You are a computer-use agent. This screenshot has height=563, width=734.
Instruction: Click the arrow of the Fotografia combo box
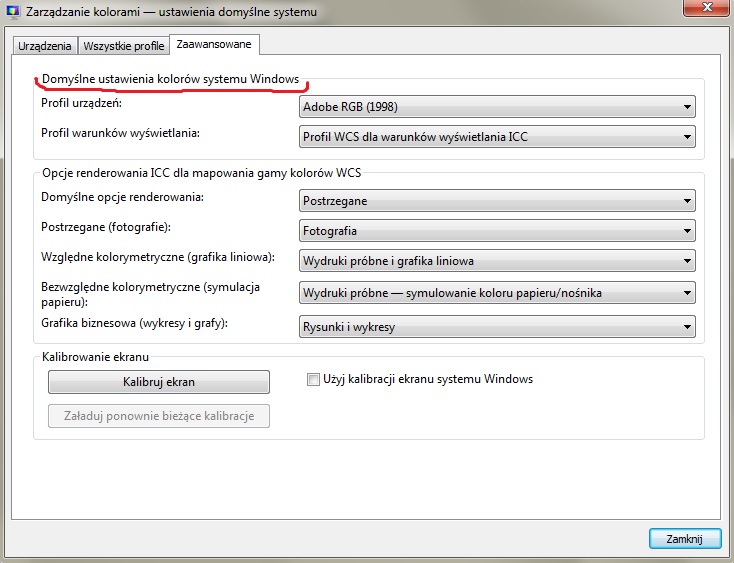(x=687, y=231)
